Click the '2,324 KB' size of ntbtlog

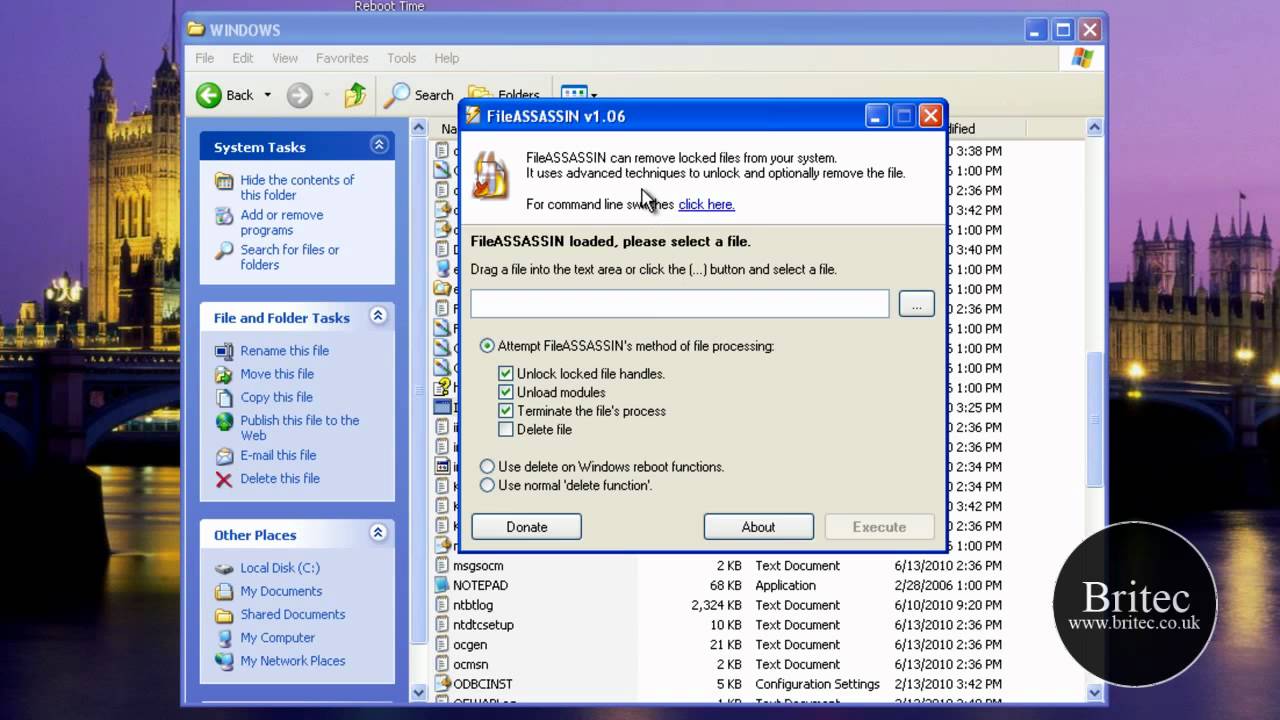point(717,605)
